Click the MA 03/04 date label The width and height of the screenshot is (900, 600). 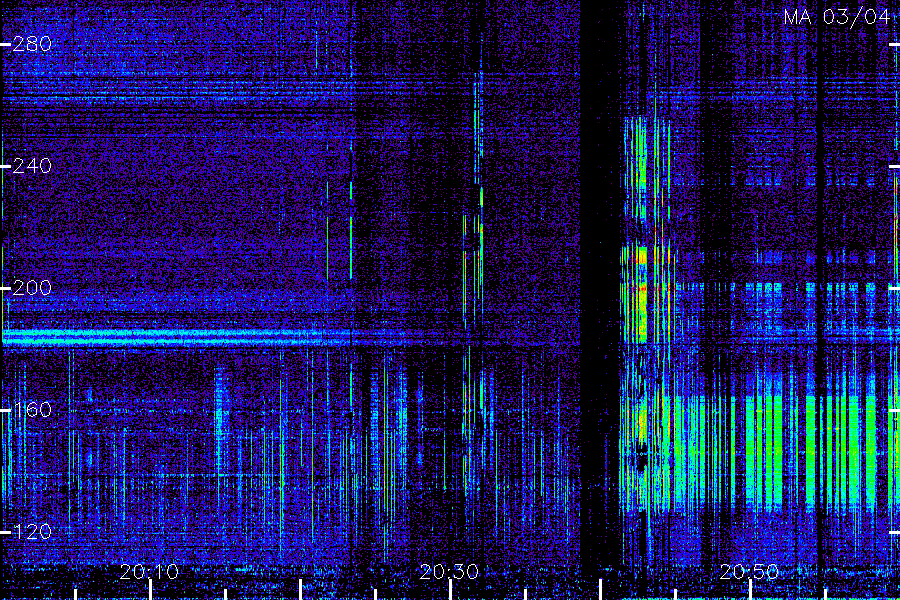pyautogui.click(x=836, y=17)
